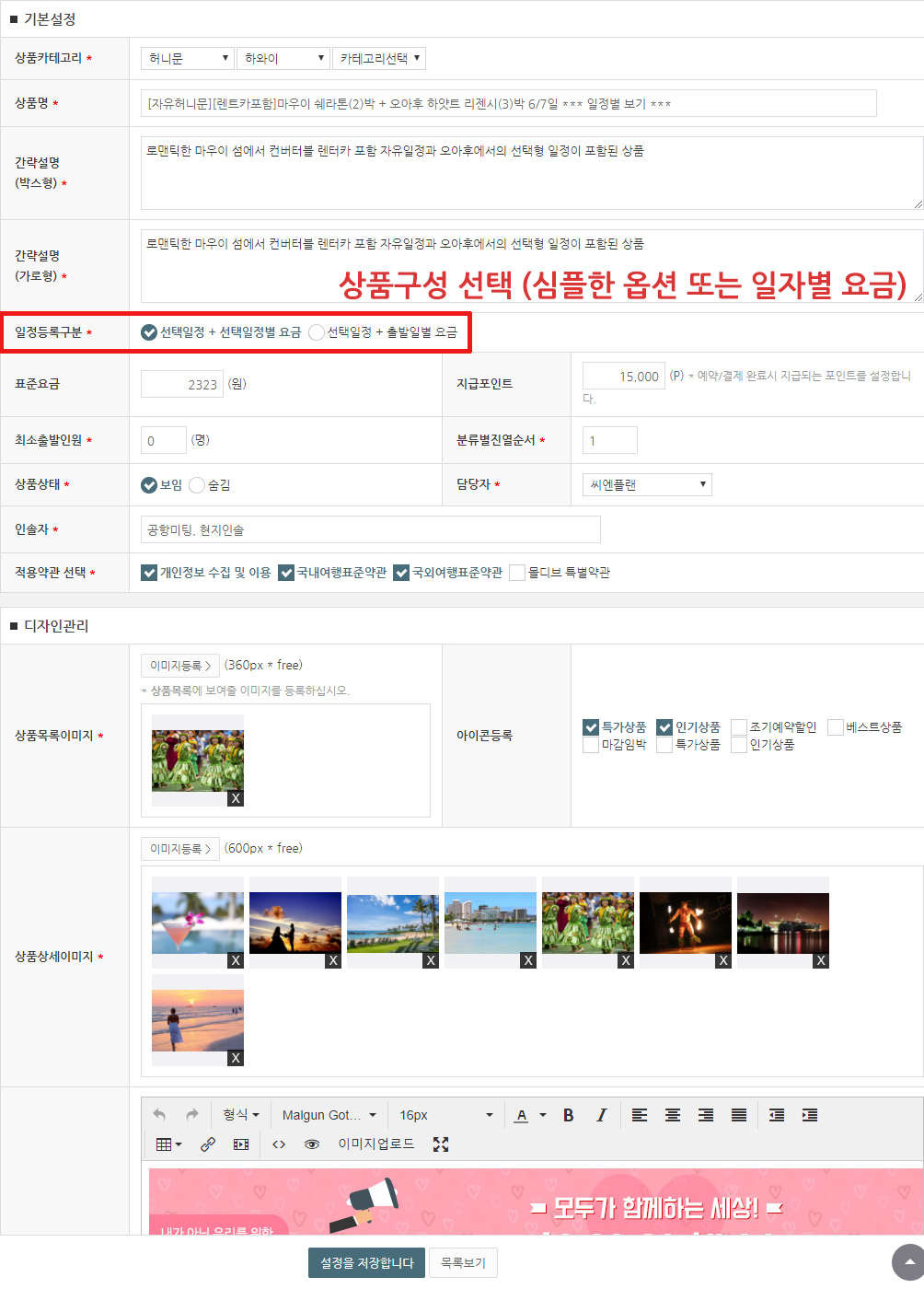Click the insert link chain icon

208,1144
